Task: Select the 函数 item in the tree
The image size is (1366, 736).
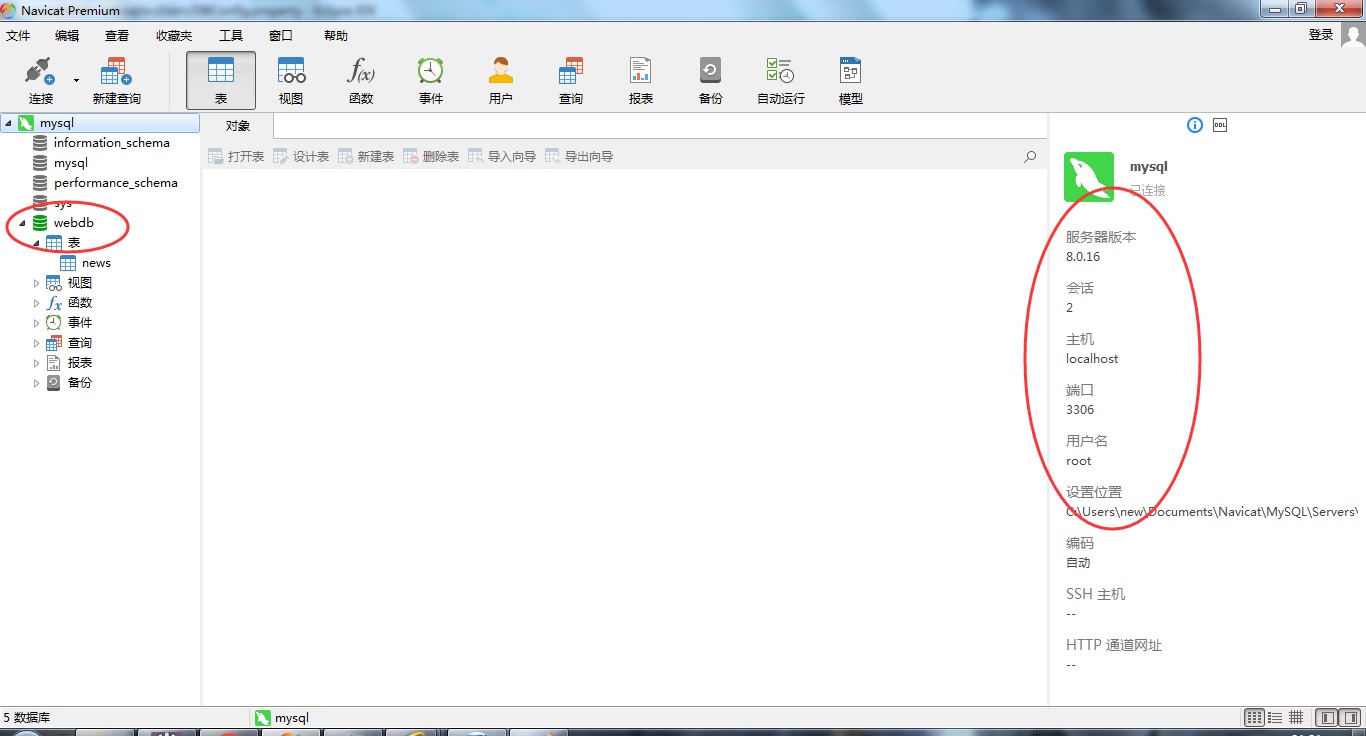Action: click(80, 303)
